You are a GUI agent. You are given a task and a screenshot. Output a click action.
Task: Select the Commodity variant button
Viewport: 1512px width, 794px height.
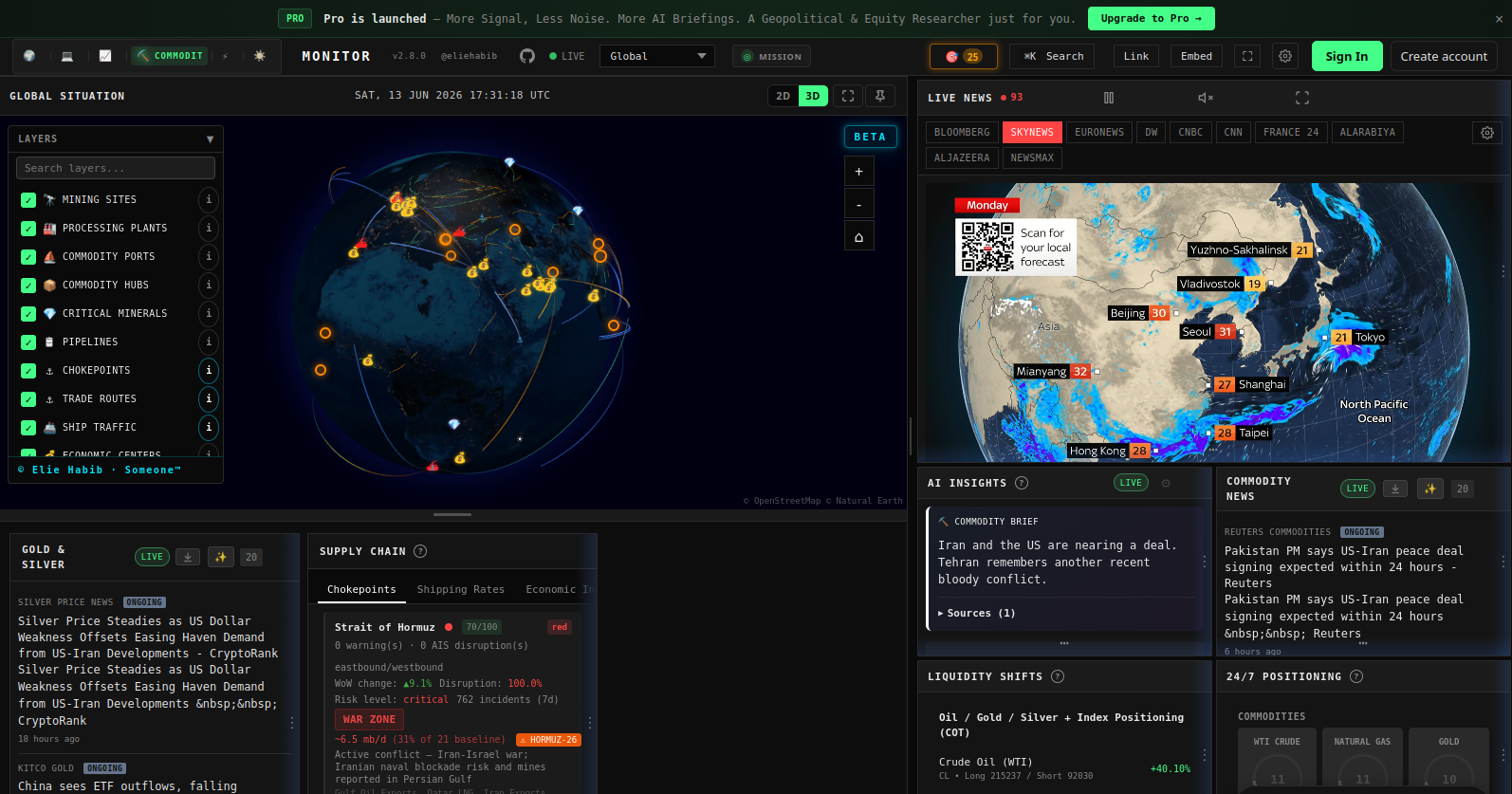pyautogui.click(x=170, y=56)
